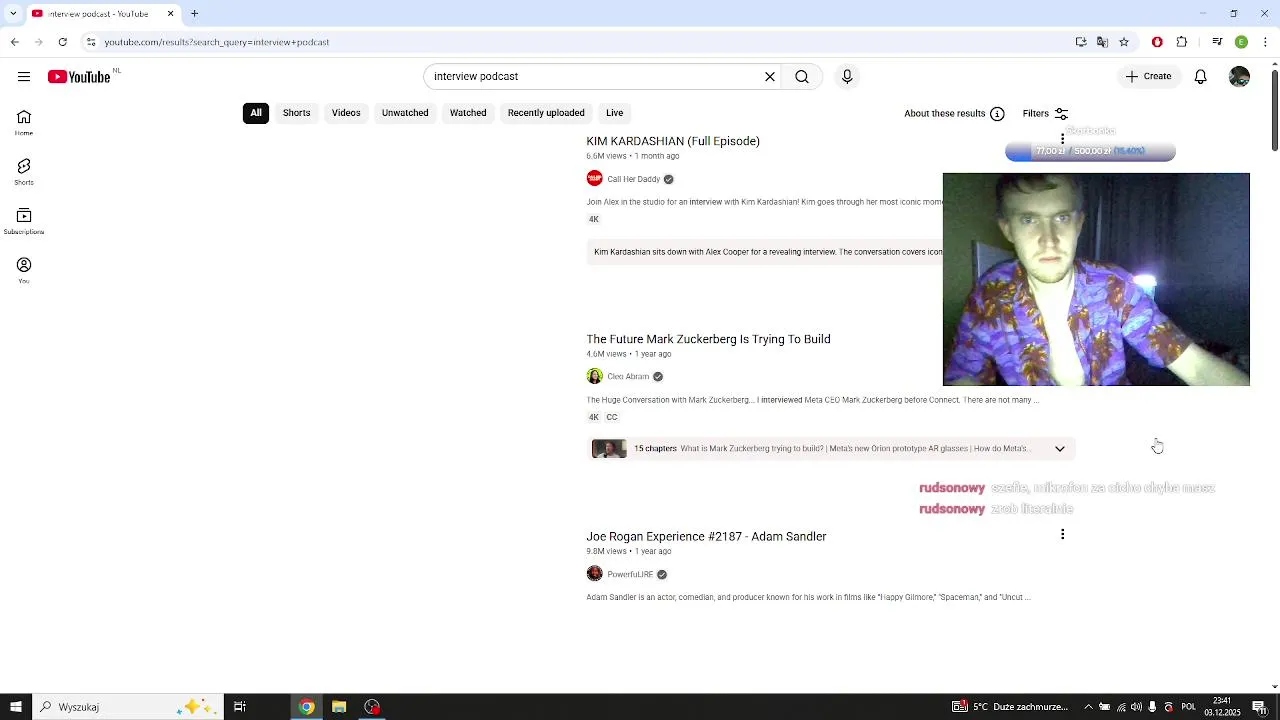Go back using the browser back arrow
Viewport: 1280px width, 720px height.
point(14,42)
